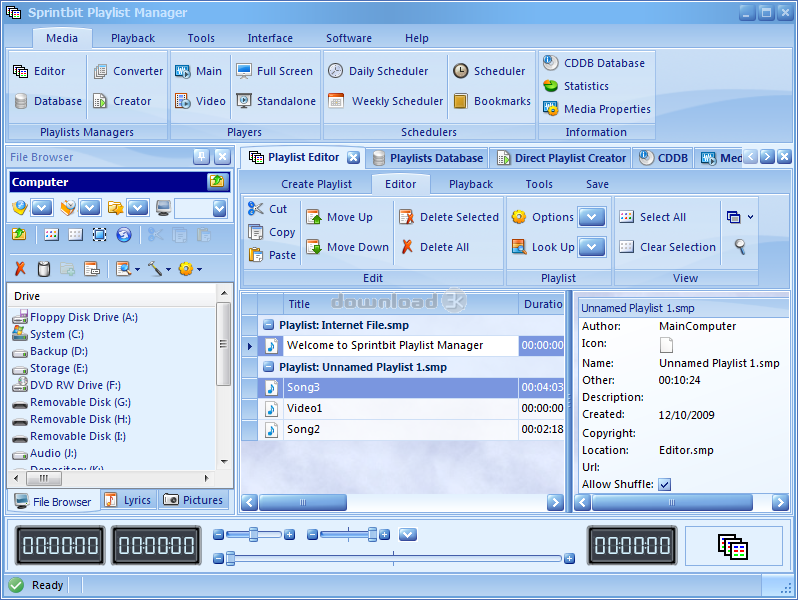This screenshot has height=600, width=798.
Task: Open the Help ribbon tab
Action: (417, 38)
